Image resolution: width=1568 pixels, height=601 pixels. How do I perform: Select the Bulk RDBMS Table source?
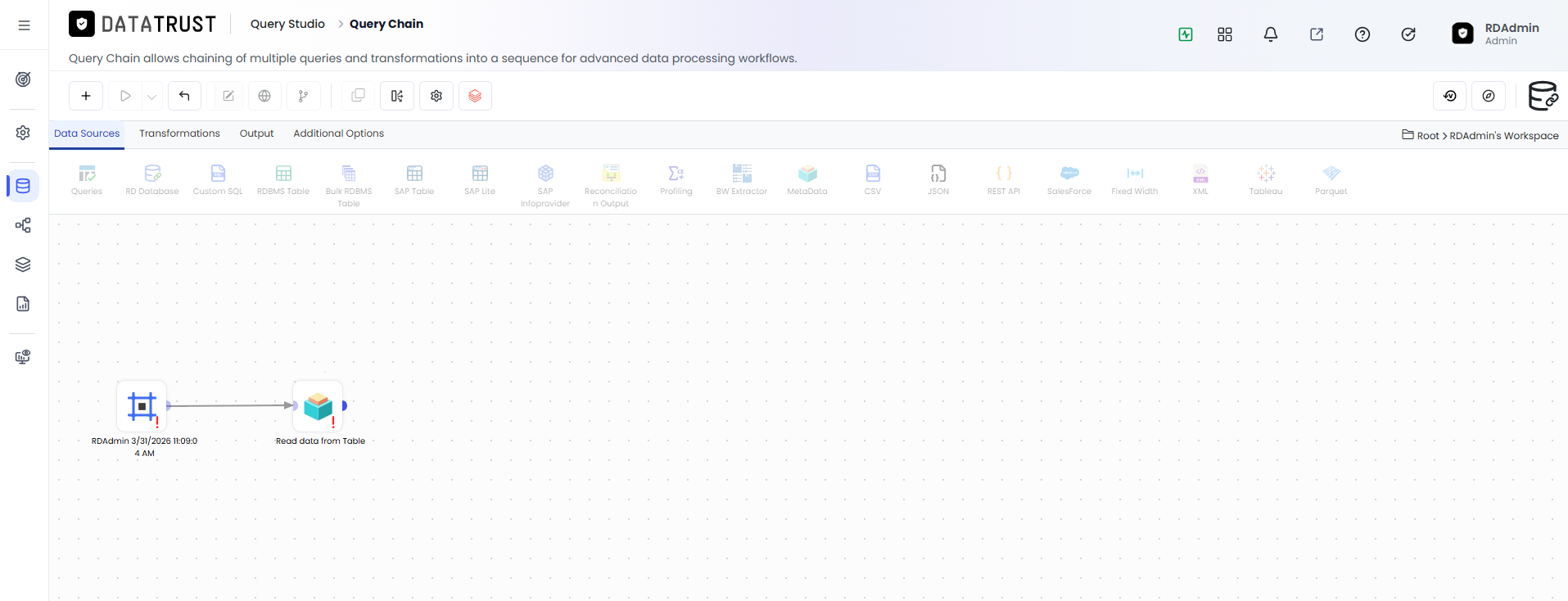click(x=349, y=186)
